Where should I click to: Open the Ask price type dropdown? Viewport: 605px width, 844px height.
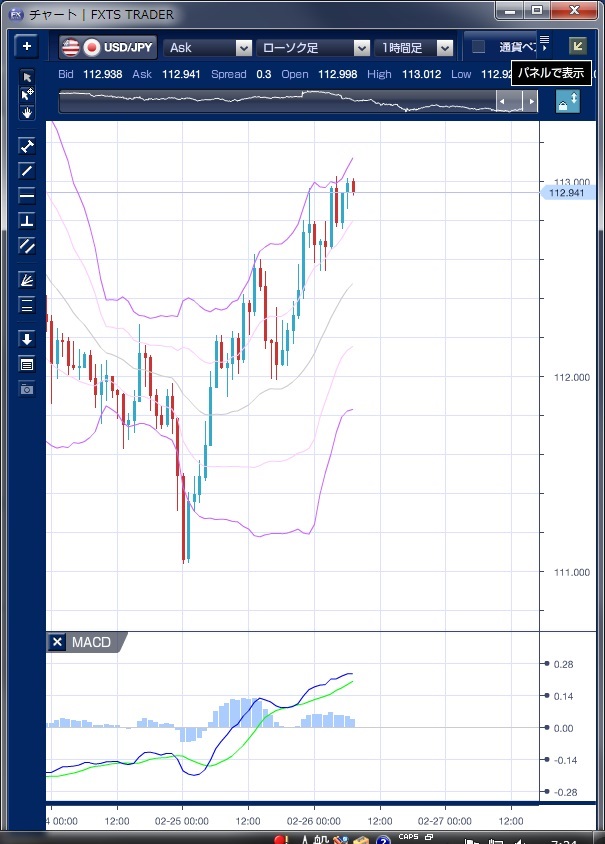[x=208, y=47]
